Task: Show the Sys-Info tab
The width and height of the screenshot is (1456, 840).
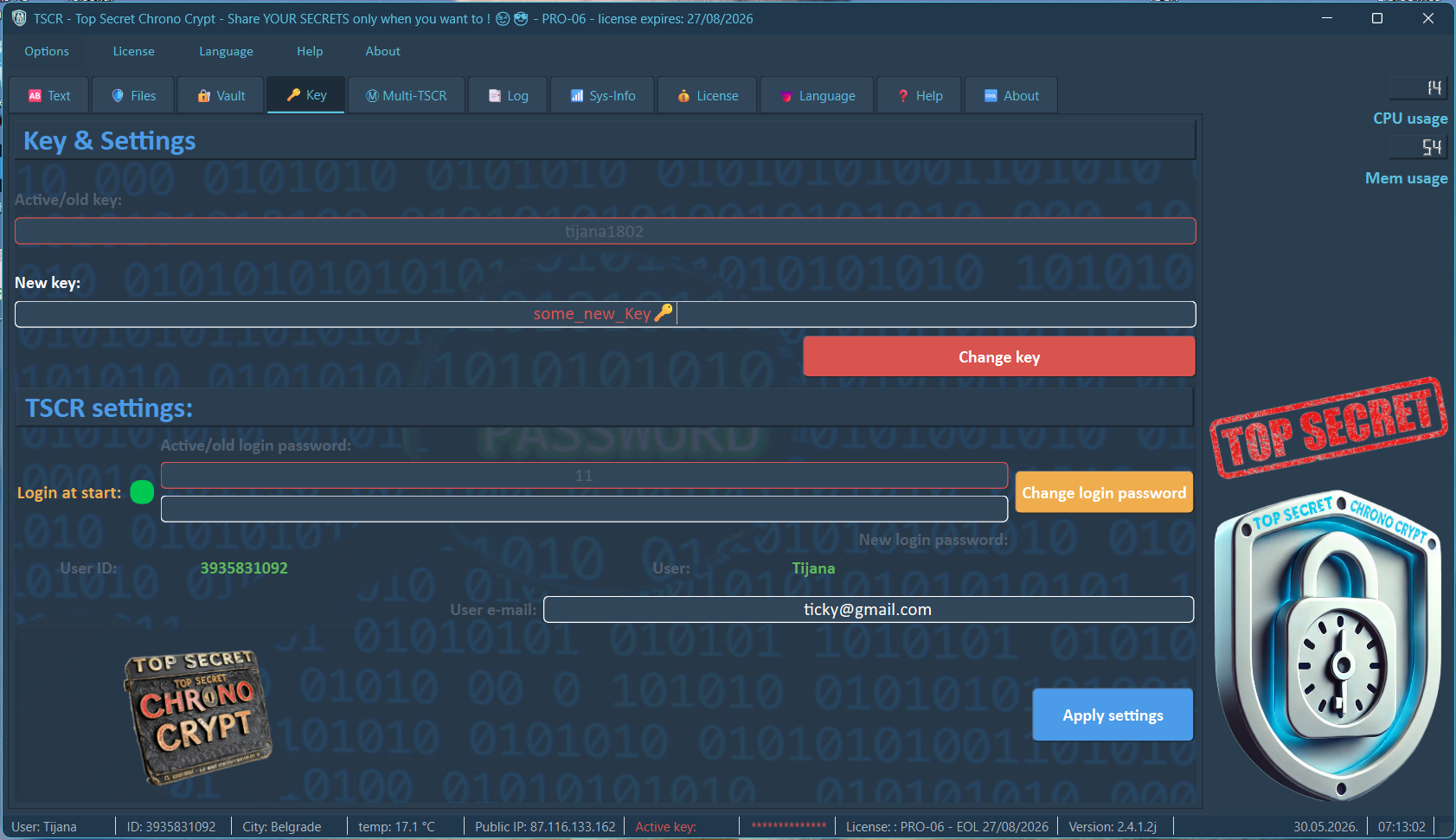Action: point(603,95)
